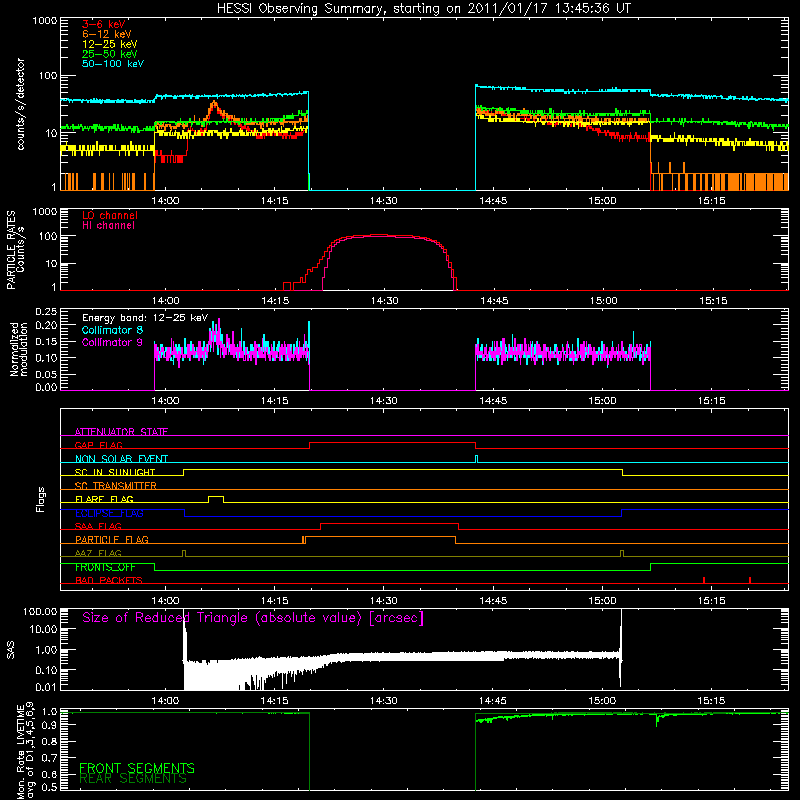Select the red 3-6 keV legend label
The image size is (800, 800).
(x=104, y=24)
